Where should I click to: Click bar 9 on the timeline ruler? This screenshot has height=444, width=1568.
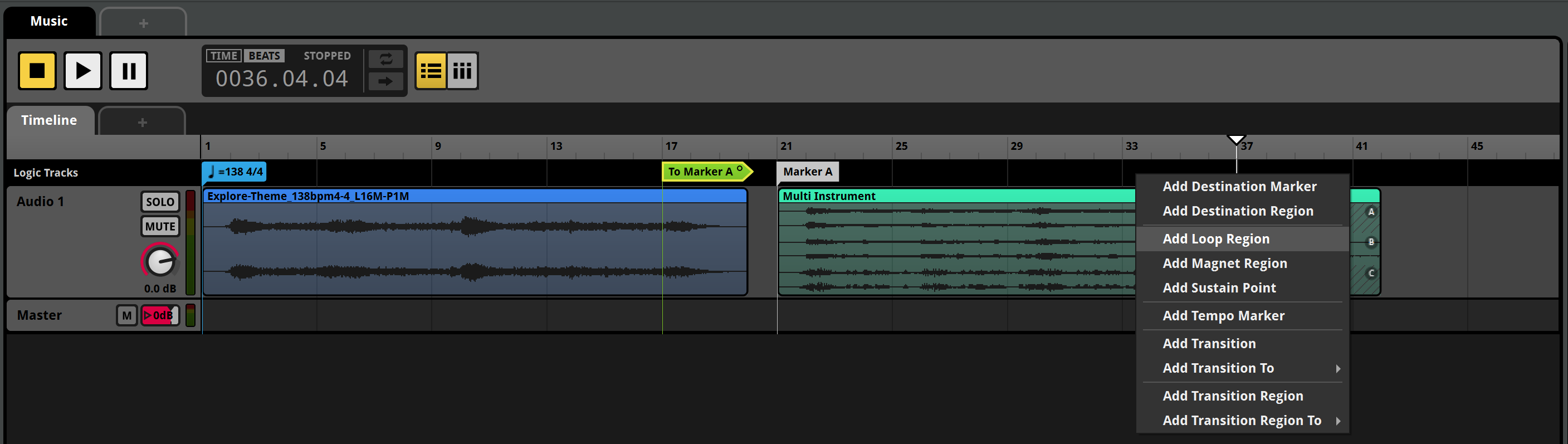[438, 146]
